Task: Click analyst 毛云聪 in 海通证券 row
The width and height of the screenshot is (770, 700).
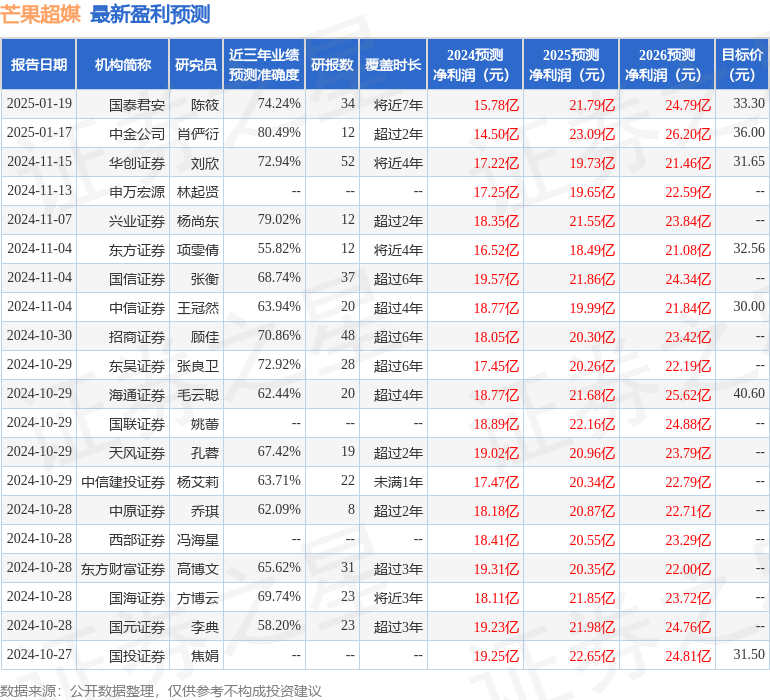Action: point(197,394)
